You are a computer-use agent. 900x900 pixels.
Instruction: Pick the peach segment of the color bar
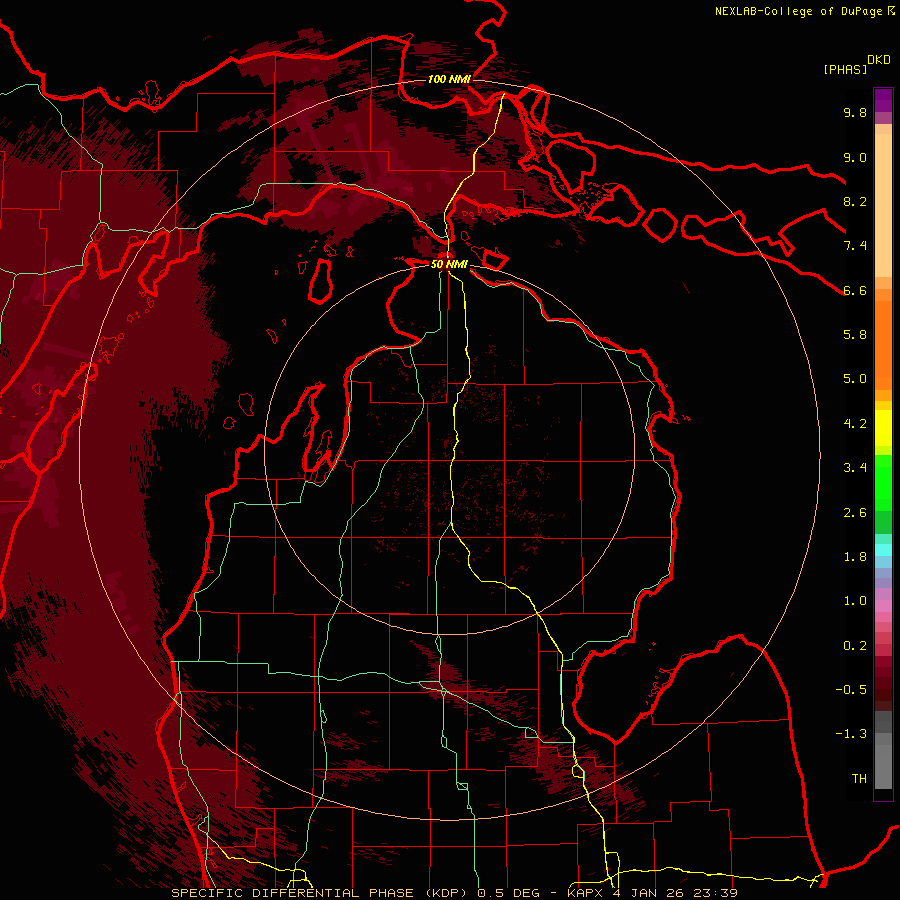click(883, 207)
